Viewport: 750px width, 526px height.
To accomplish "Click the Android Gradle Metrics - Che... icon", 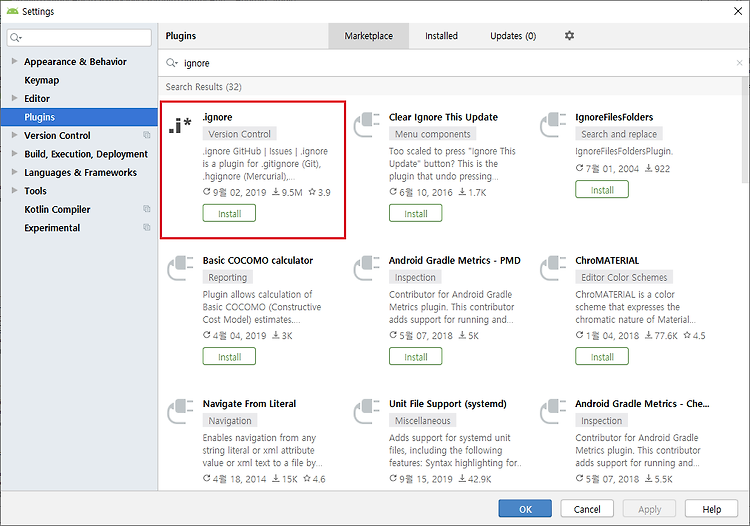I will click(x=553, y=411).
